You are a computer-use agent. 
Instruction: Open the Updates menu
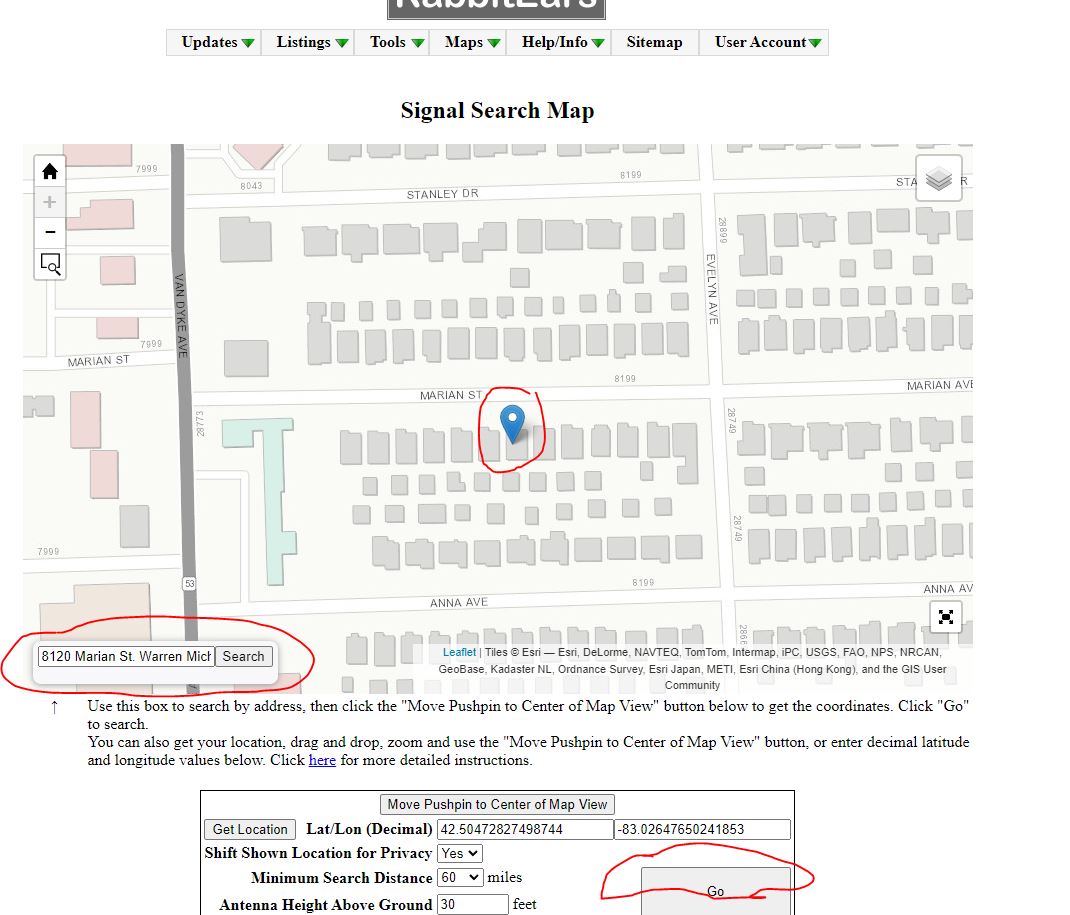coord(217,42)
